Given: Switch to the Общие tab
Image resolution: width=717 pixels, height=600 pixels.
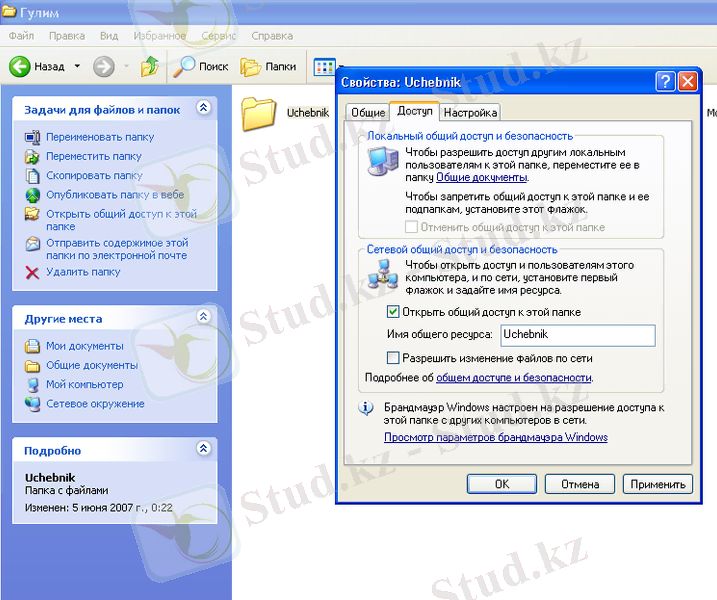Looking at the screenshot, I should coord(368,112).
